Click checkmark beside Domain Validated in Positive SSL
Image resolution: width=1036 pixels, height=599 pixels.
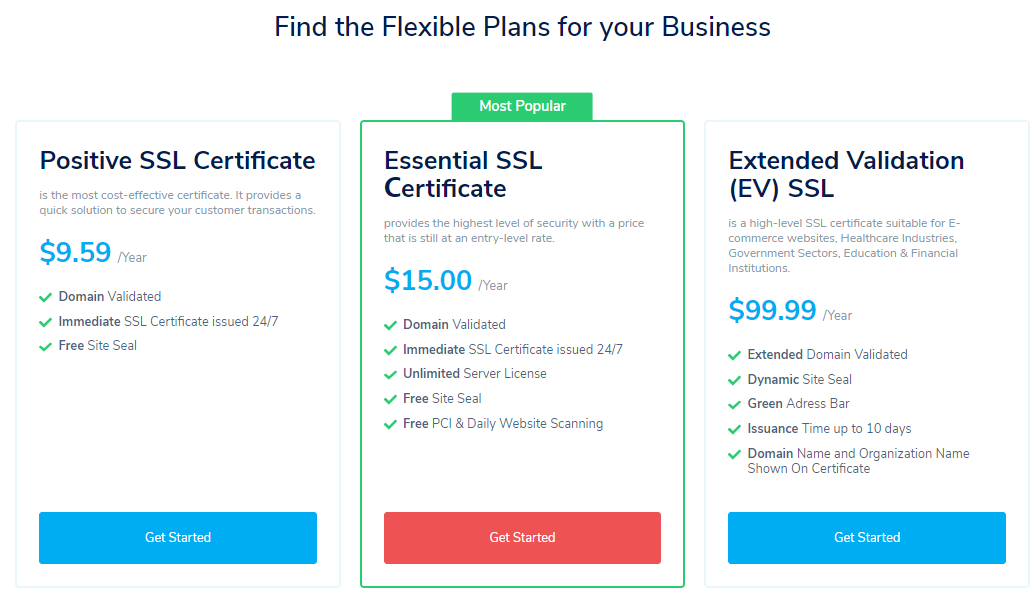point(45,297)
